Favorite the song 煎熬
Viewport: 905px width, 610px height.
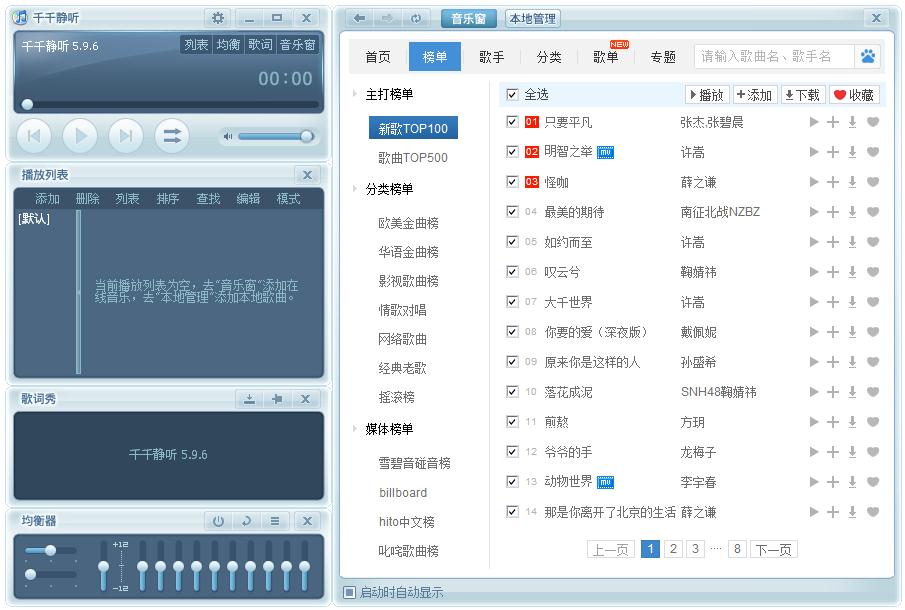[x=873, y=422]
